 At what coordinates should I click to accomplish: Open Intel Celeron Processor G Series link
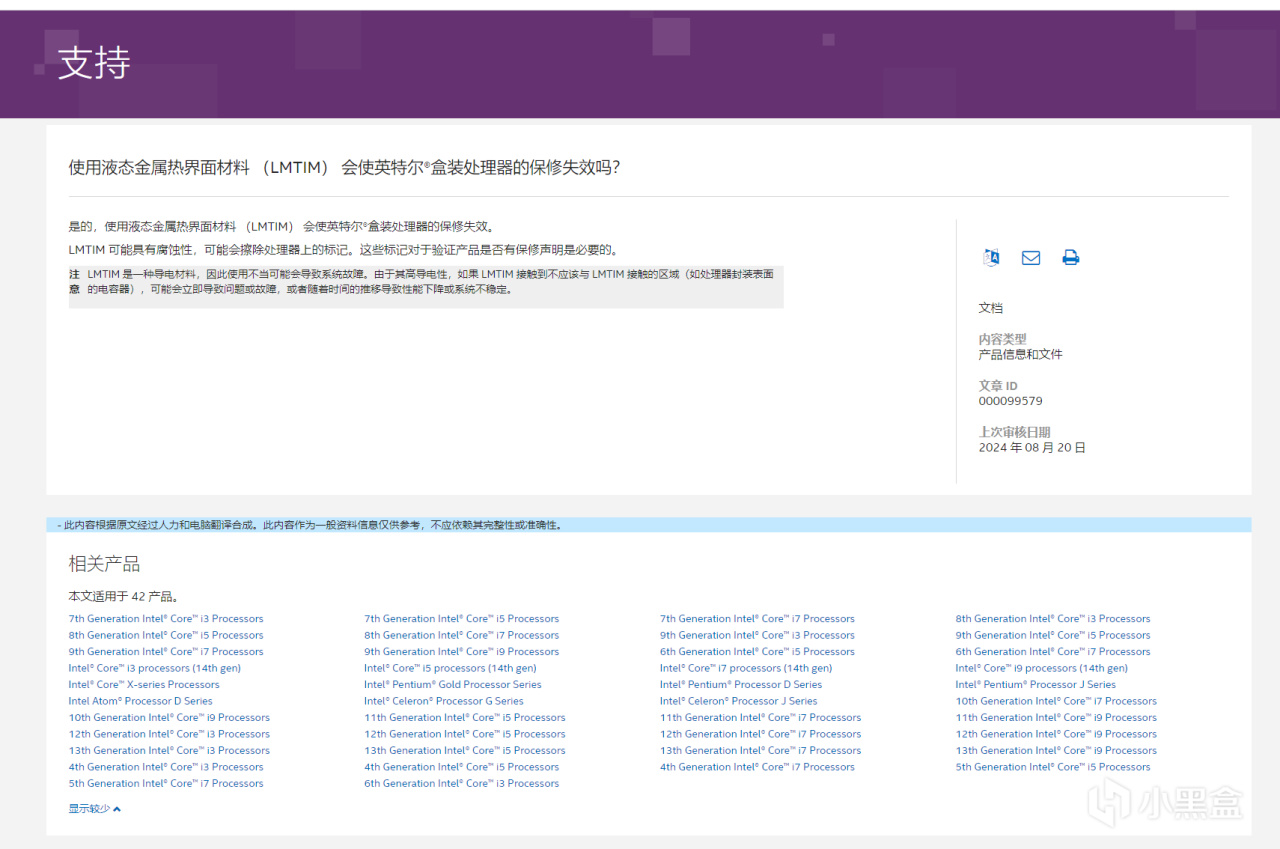pos(444,701)
